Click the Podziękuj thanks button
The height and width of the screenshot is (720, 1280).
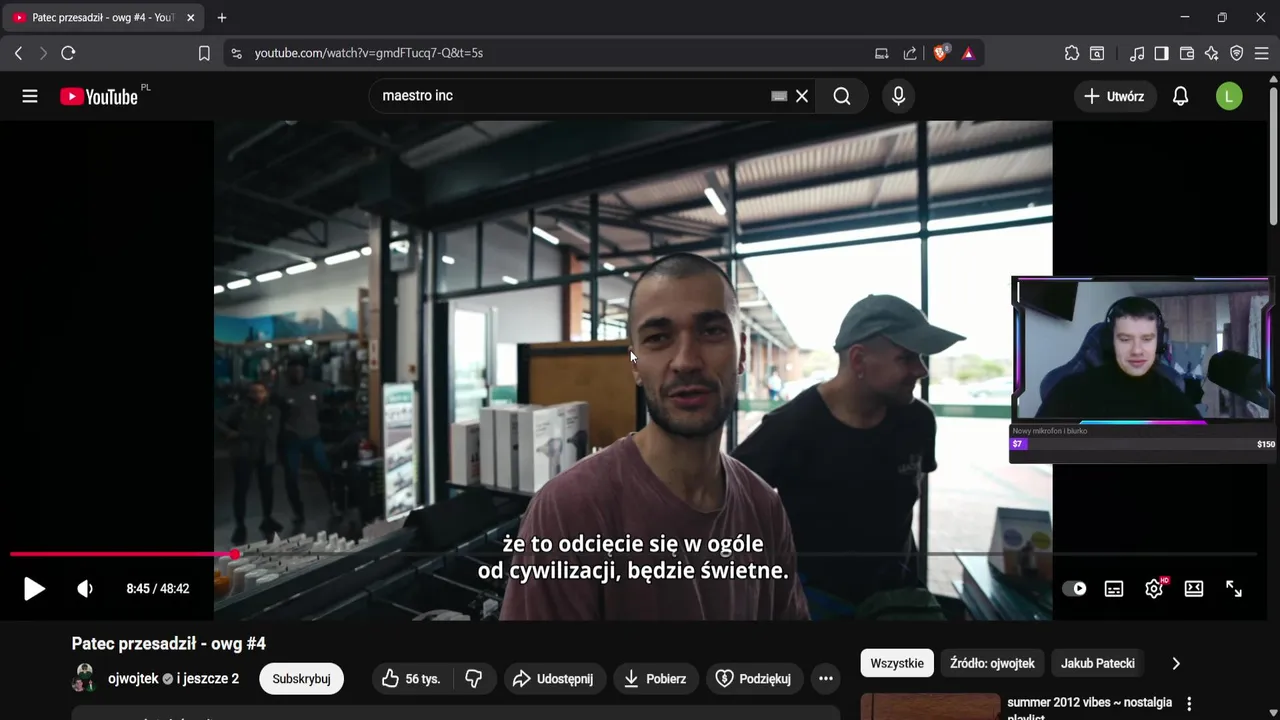point(755,678)
